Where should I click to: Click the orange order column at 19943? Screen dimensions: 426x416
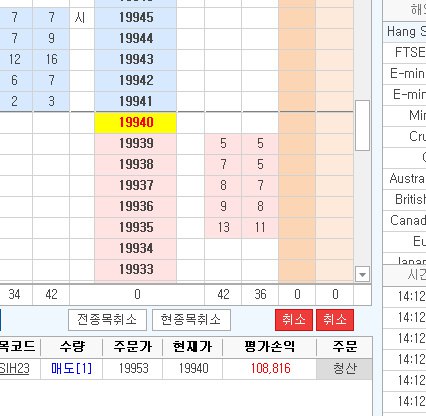click(x=297, y=60)
